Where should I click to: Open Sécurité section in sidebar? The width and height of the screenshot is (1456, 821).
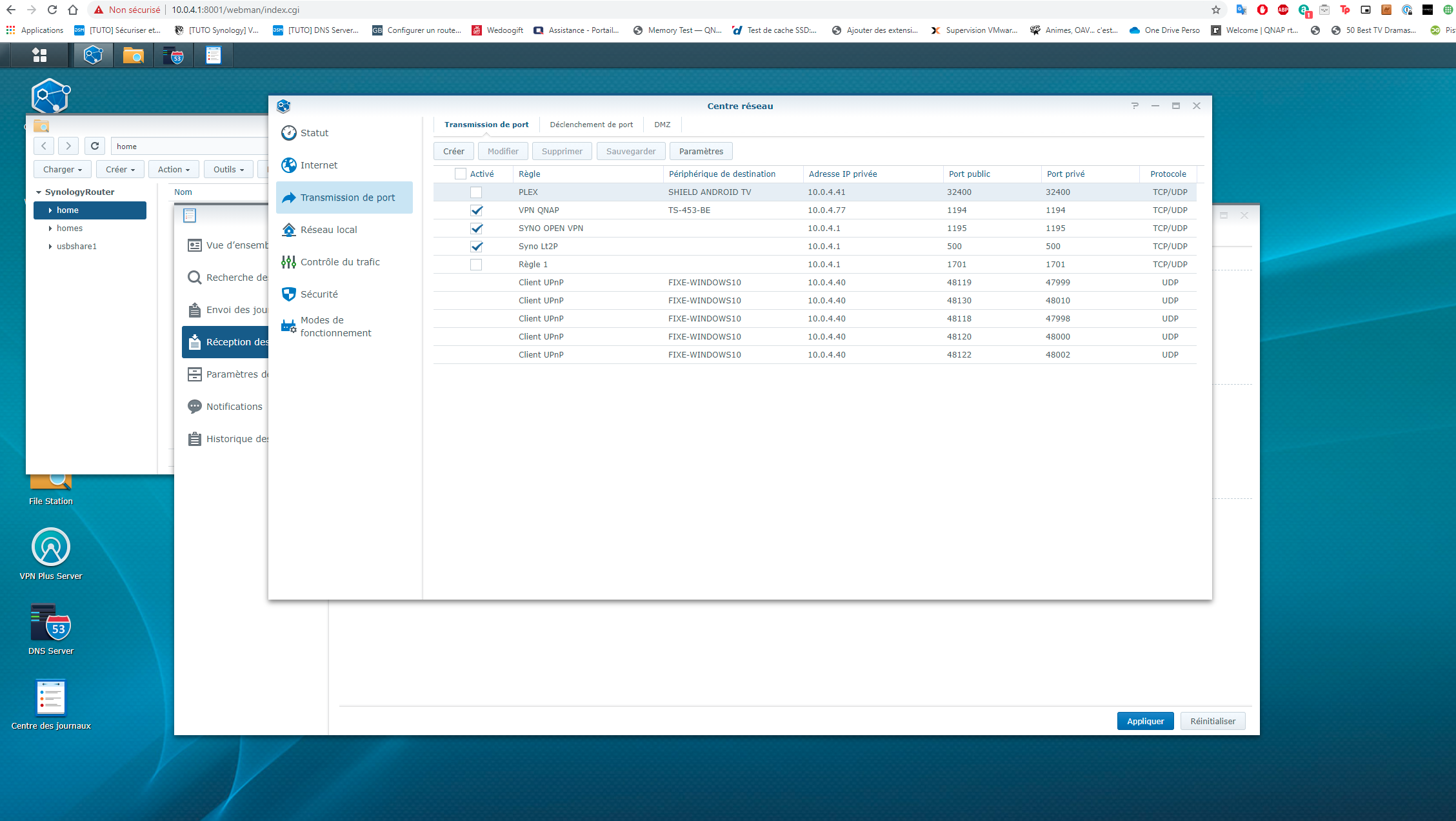319,294
